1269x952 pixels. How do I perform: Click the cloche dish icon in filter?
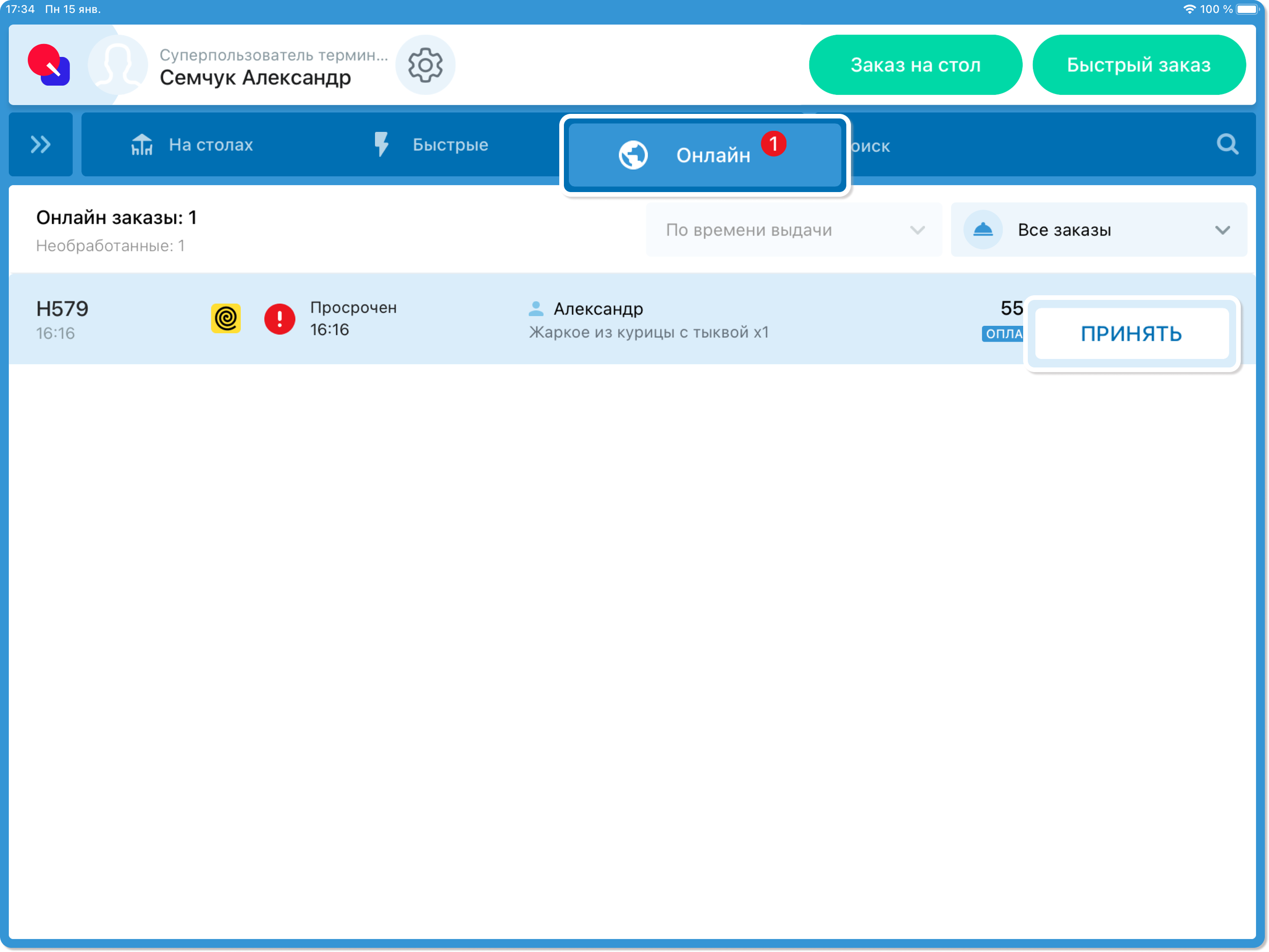(983, 230)
